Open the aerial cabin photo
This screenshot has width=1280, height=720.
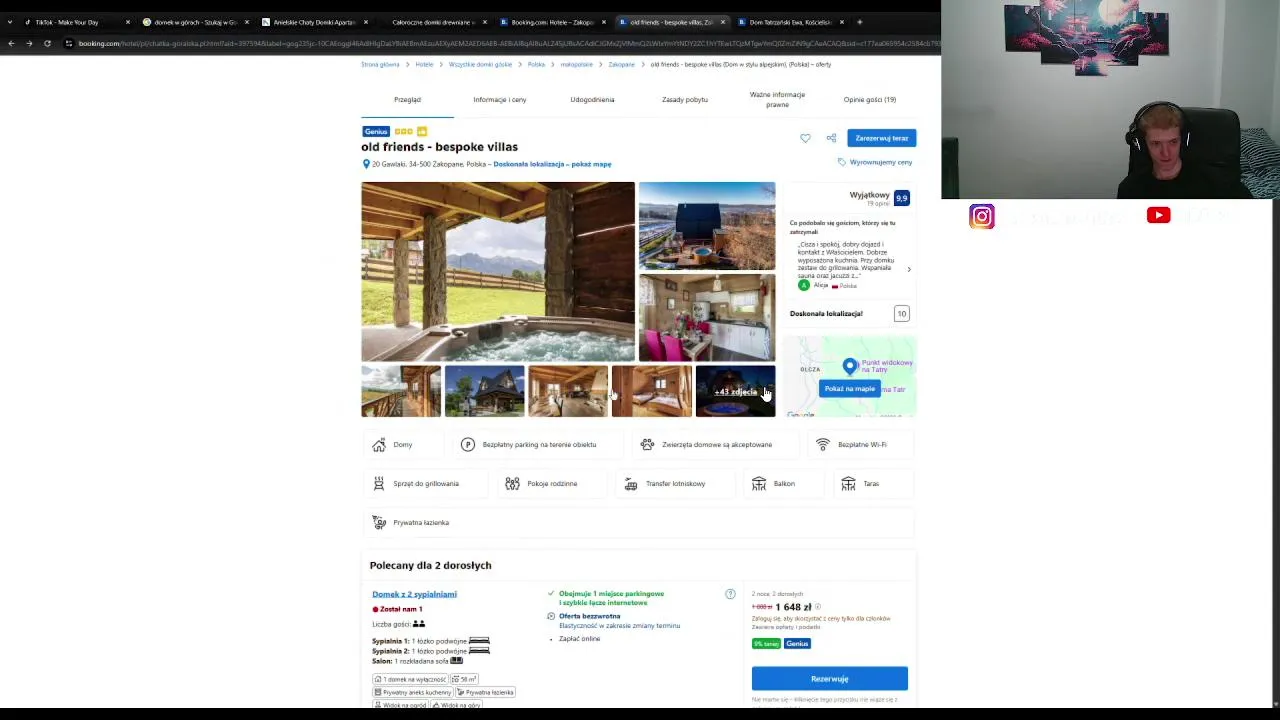[x=707, y=226]
